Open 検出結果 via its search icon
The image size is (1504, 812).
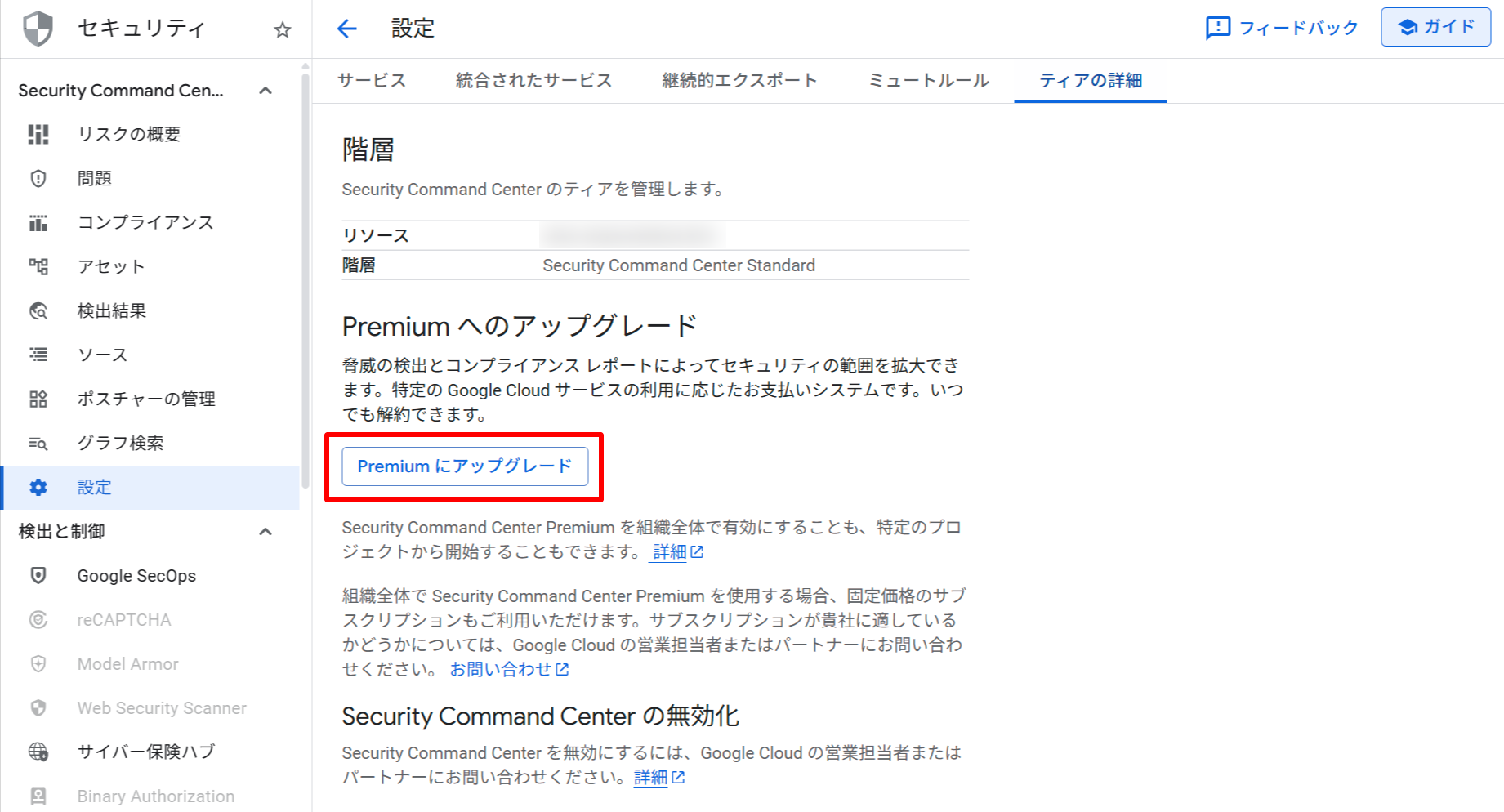point(38,310)
